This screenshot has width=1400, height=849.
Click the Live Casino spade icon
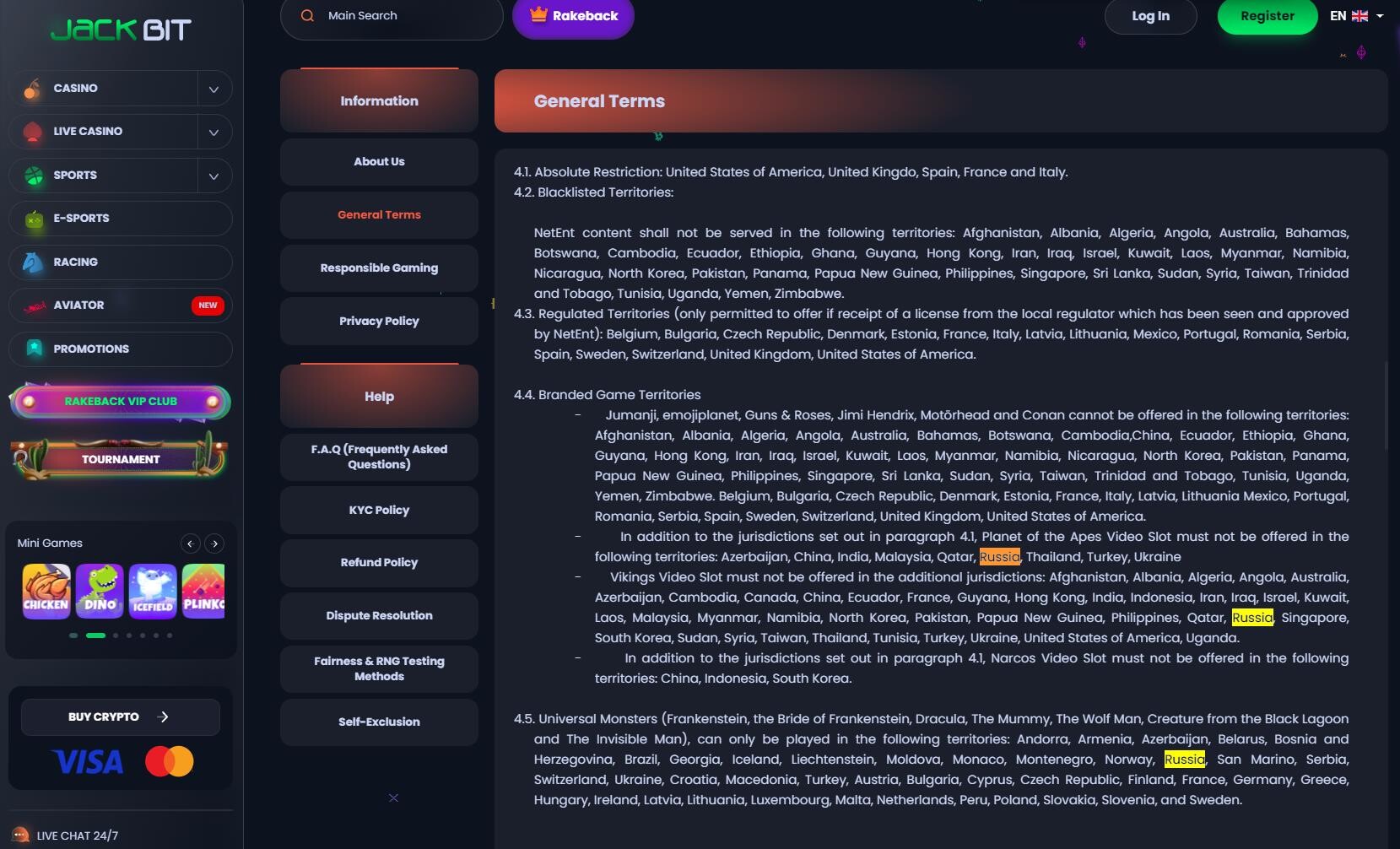(x=33, y=132)
